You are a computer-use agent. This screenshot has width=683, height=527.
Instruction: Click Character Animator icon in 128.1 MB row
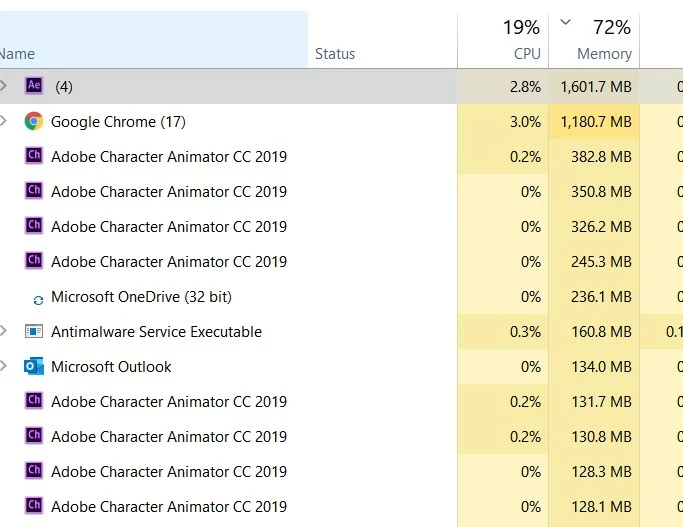tap(34, 505)
